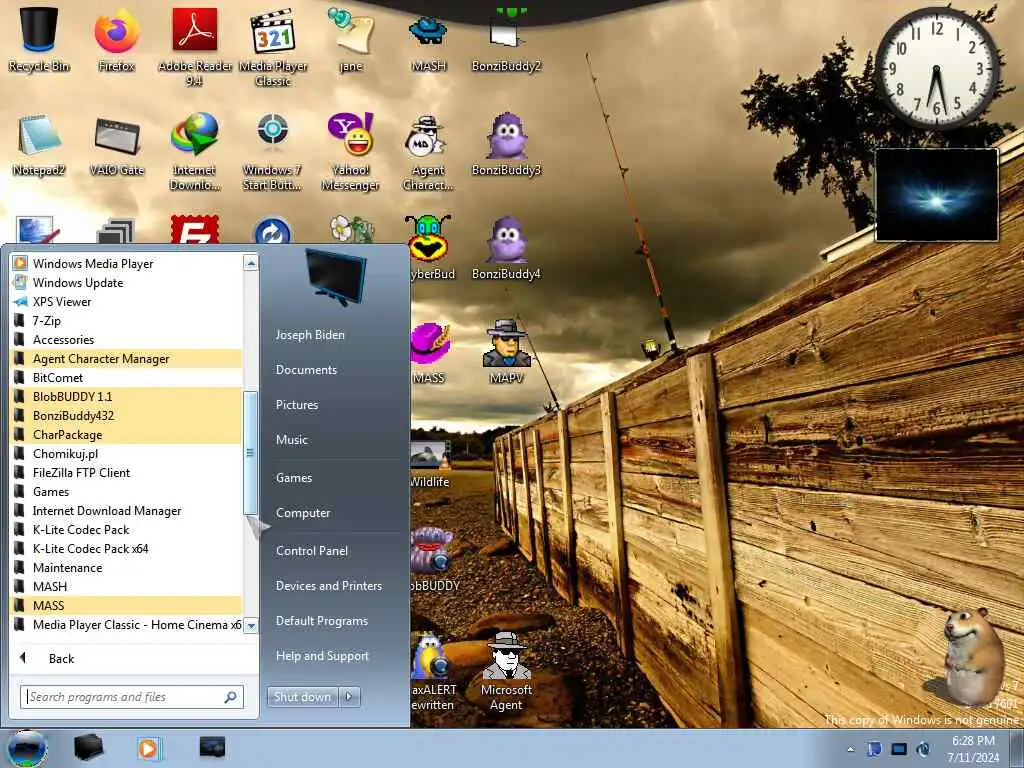1024x768 pixels.
Task: Open Devices and Printers
Action: (328, 586)
